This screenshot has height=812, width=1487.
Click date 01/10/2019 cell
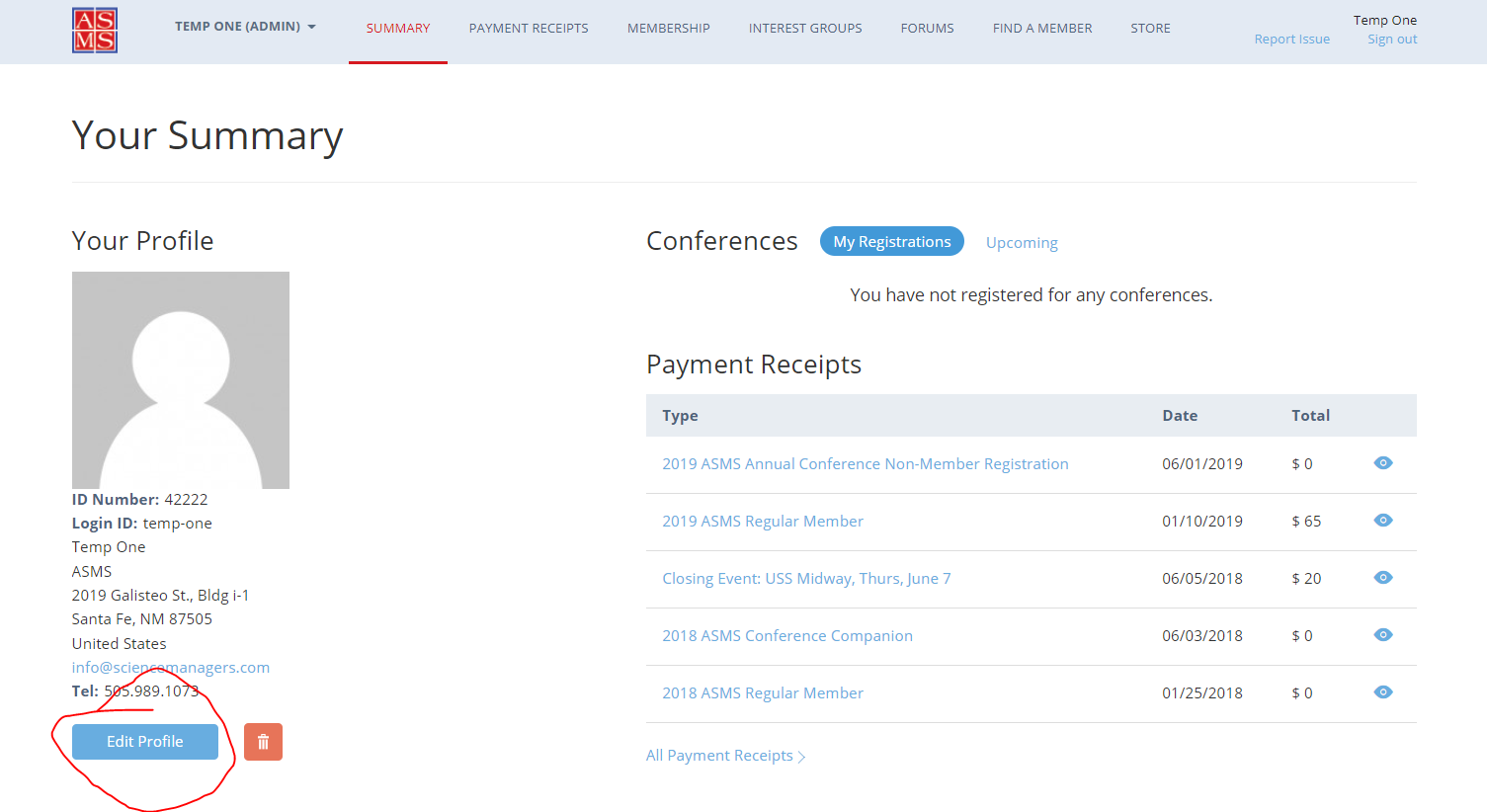(x=1202, y=522)
